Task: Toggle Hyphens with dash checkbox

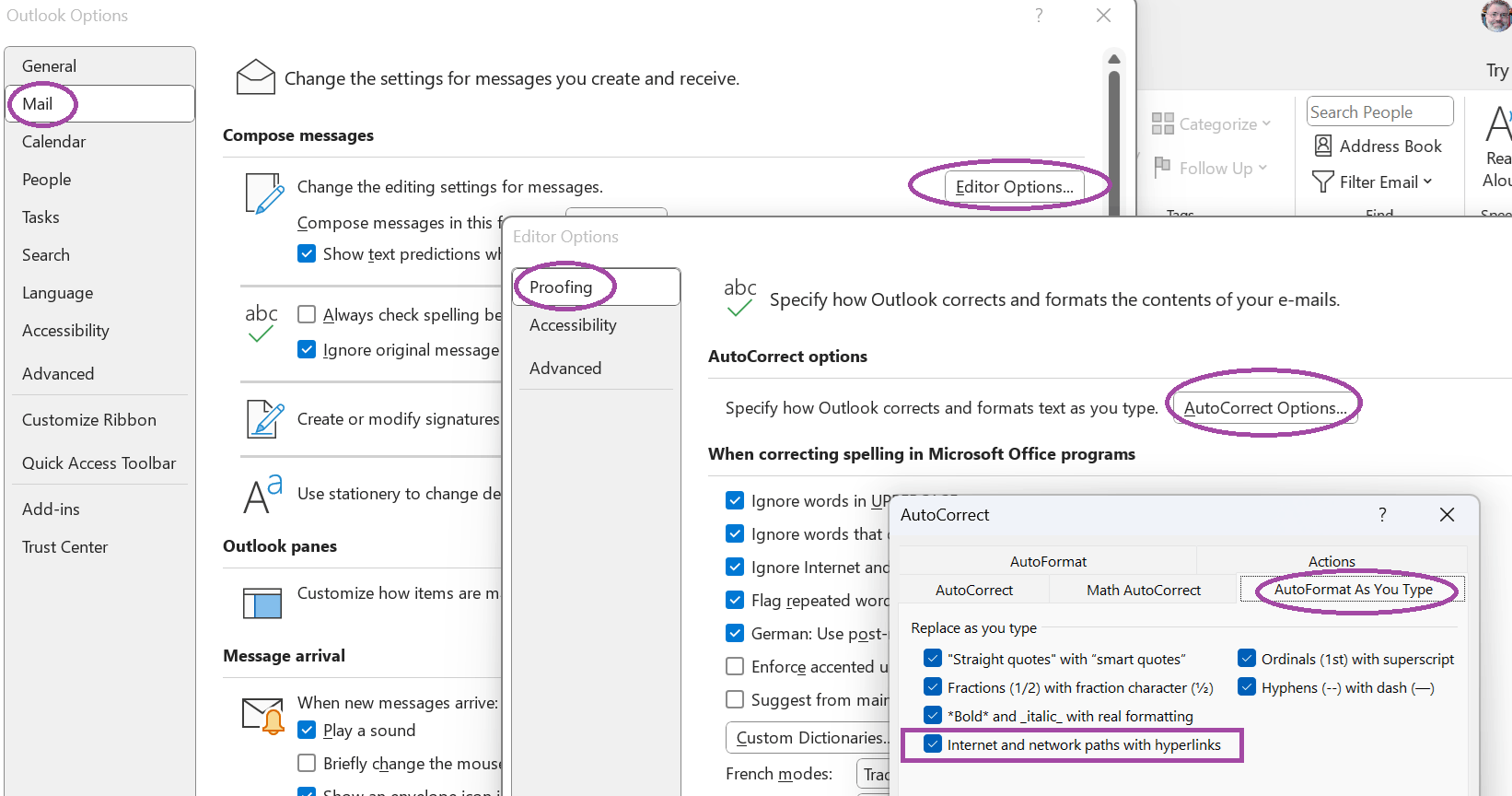Action: click(x=1247, y=687)
